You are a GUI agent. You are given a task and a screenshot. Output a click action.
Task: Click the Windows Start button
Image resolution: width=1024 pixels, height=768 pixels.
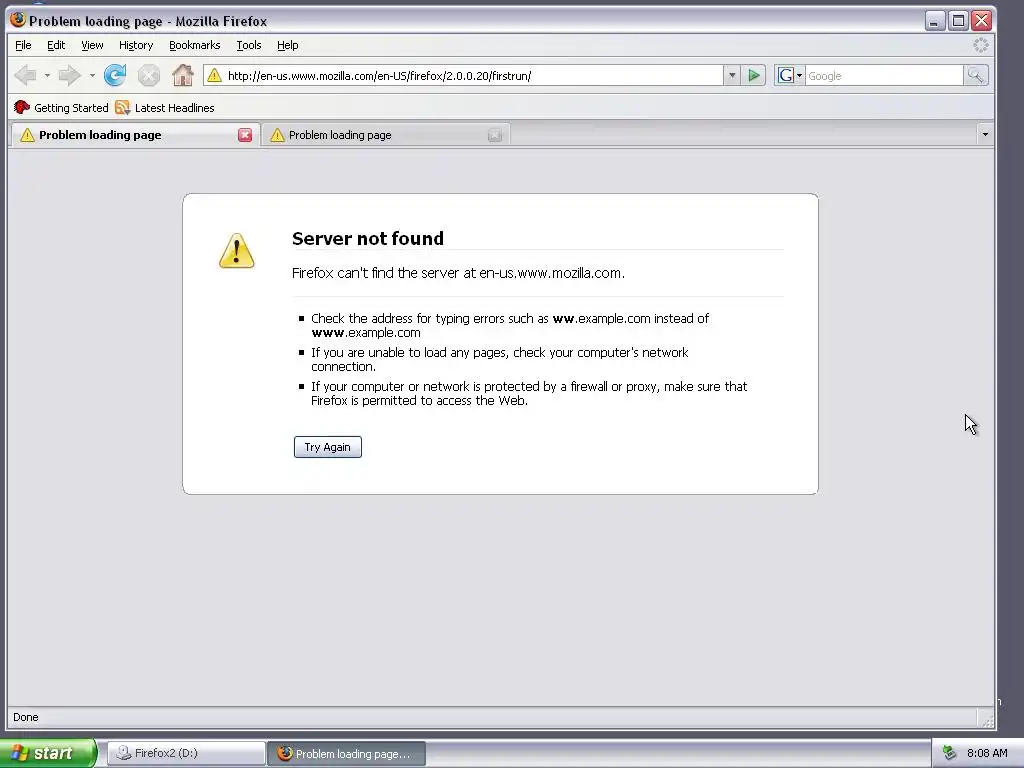(x=47, y=753)
